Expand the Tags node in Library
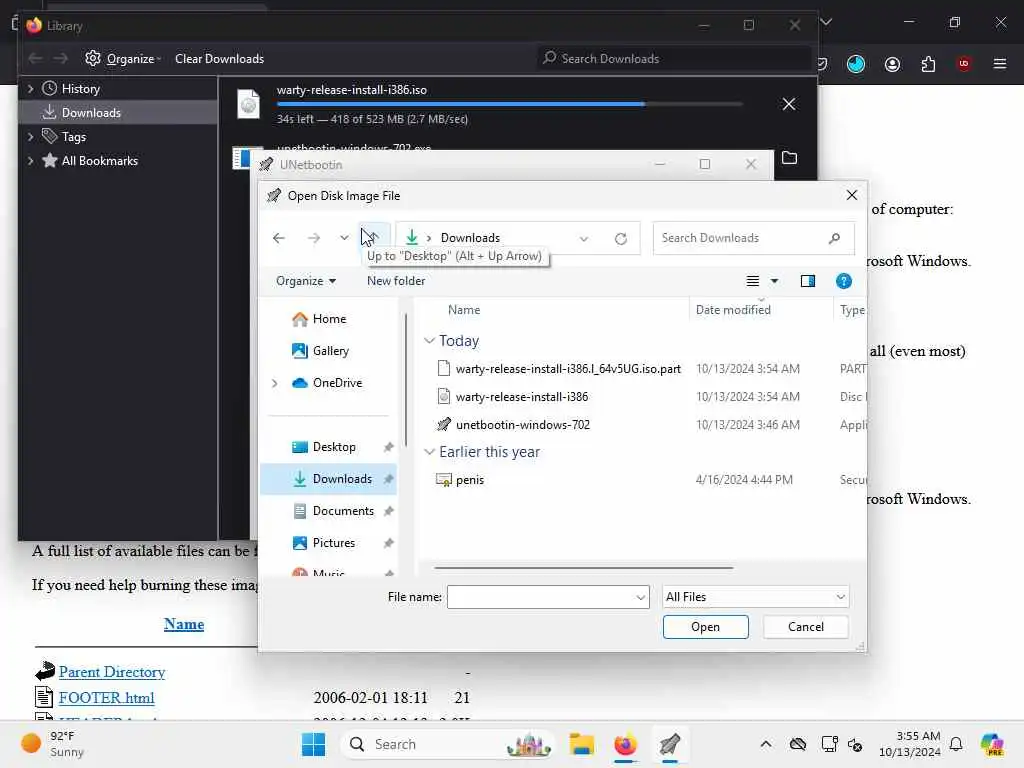Screen dimensions: 1024x768 [30, 136]
